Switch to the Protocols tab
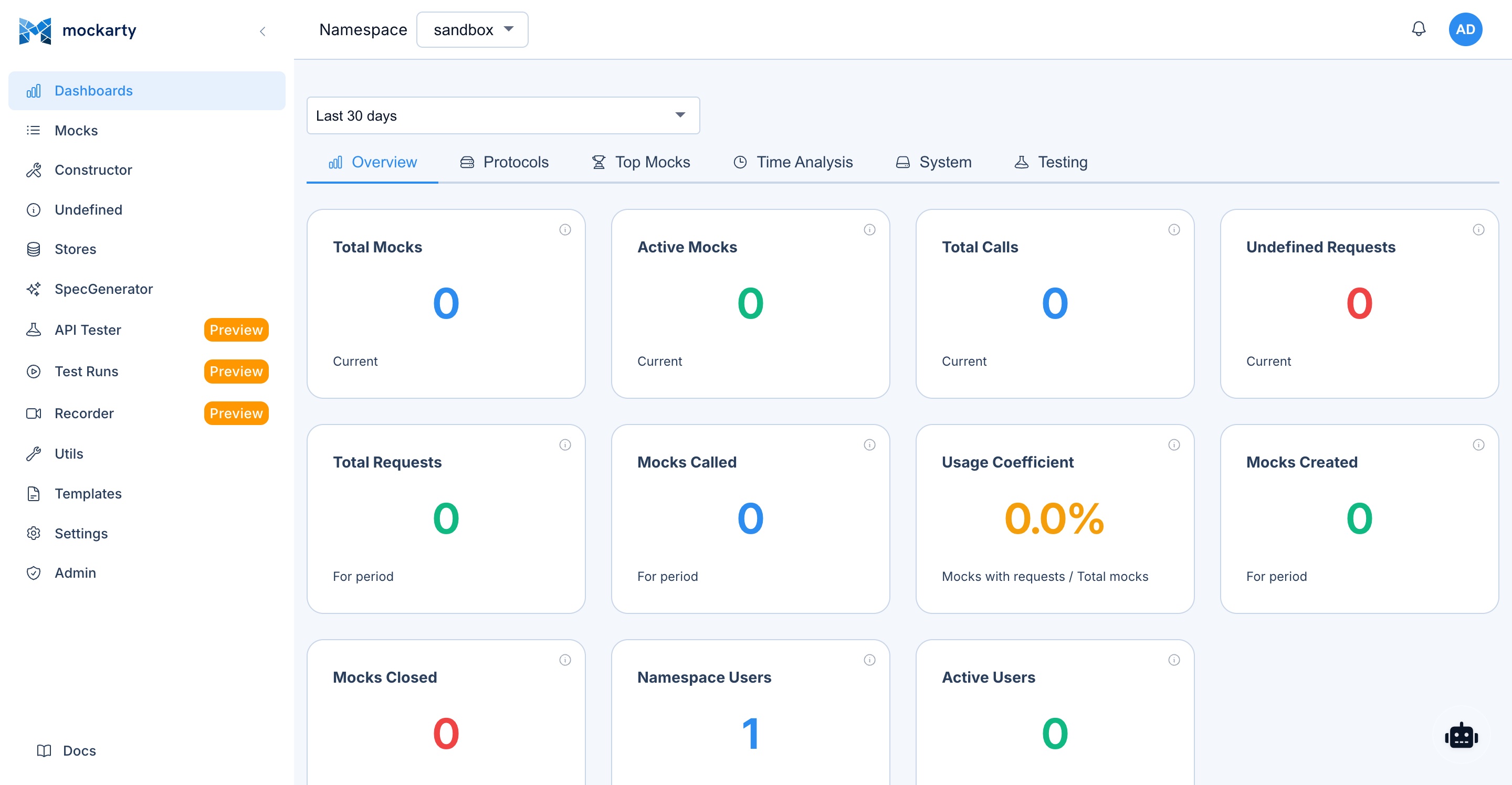 coord(504,163)
